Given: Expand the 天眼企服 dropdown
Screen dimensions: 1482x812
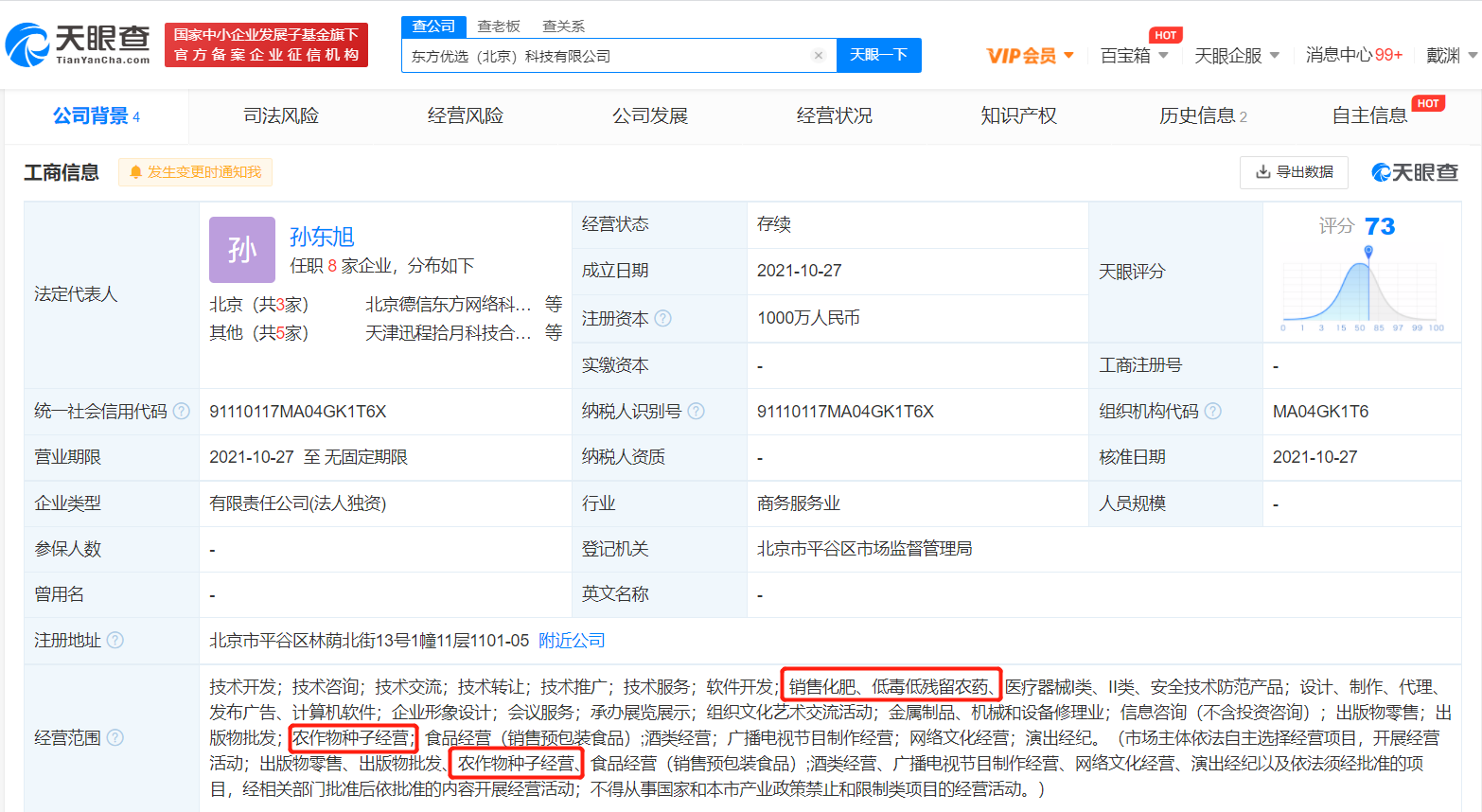Looking at the screenshot, I should tap(1236, 56).
